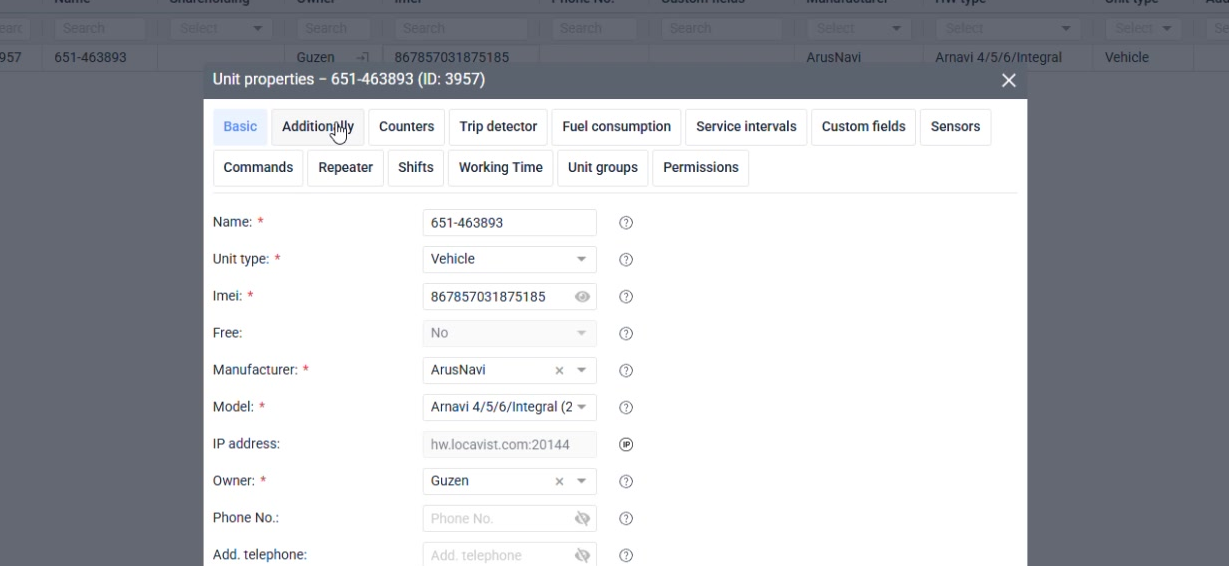Open the Service intervals tab

(x=746, y=127)
